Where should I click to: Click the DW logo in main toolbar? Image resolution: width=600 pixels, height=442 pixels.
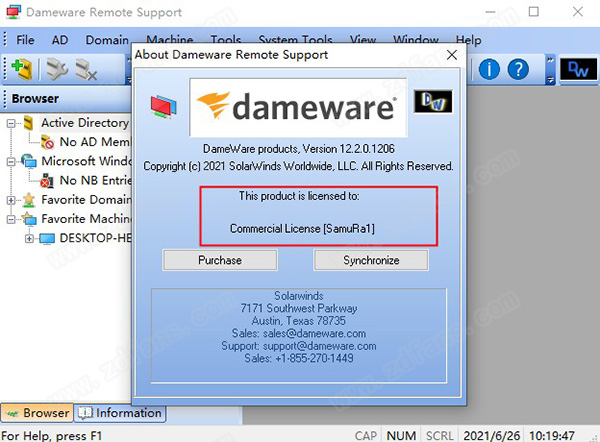[579, 69]
